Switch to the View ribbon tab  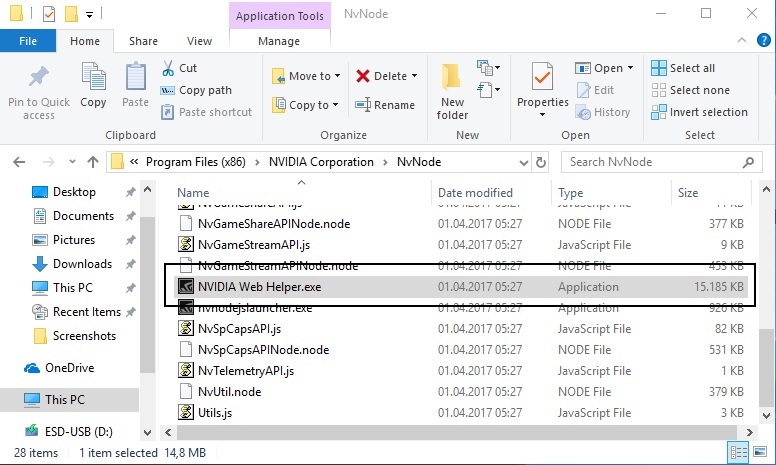click(199, 41)
